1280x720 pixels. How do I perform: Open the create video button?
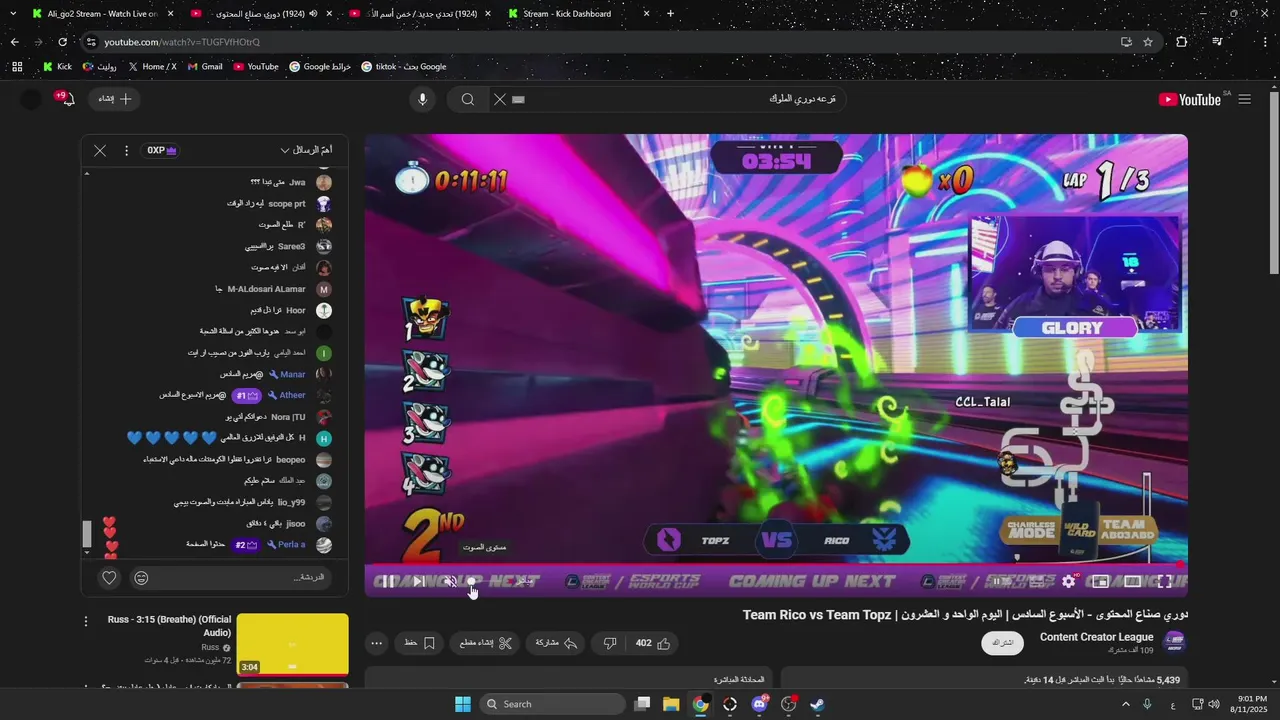(115, 99)
